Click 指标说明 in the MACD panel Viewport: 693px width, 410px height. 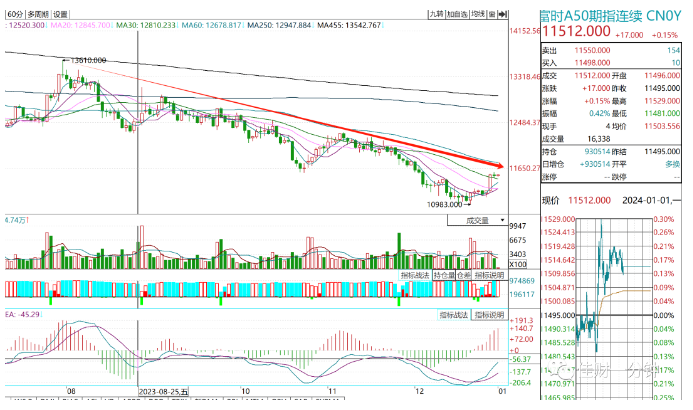489,315
